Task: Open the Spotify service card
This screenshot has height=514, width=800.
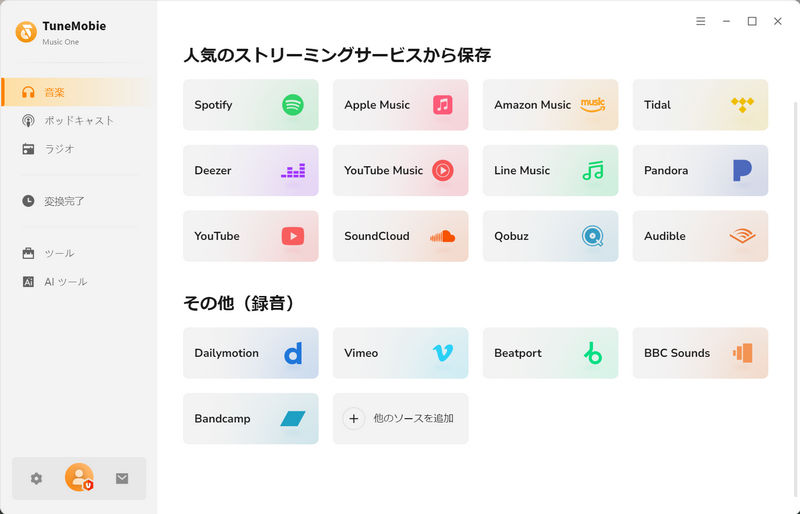Action: click(251, 105)
